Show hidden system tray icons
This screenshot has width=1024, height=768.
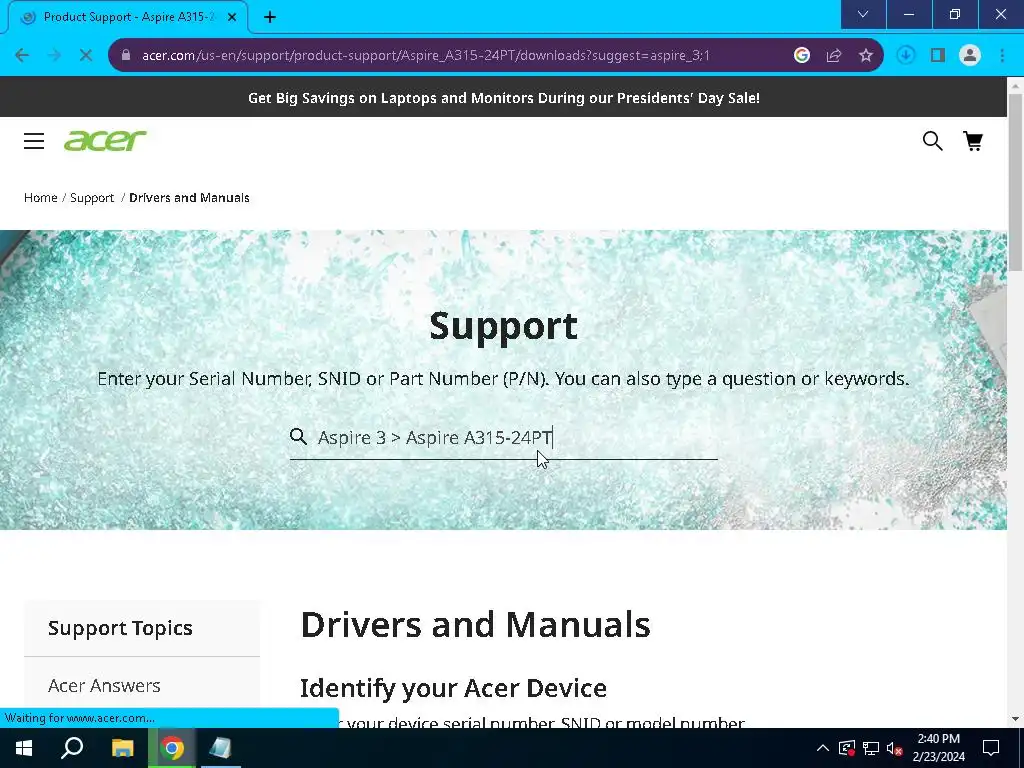823,748
